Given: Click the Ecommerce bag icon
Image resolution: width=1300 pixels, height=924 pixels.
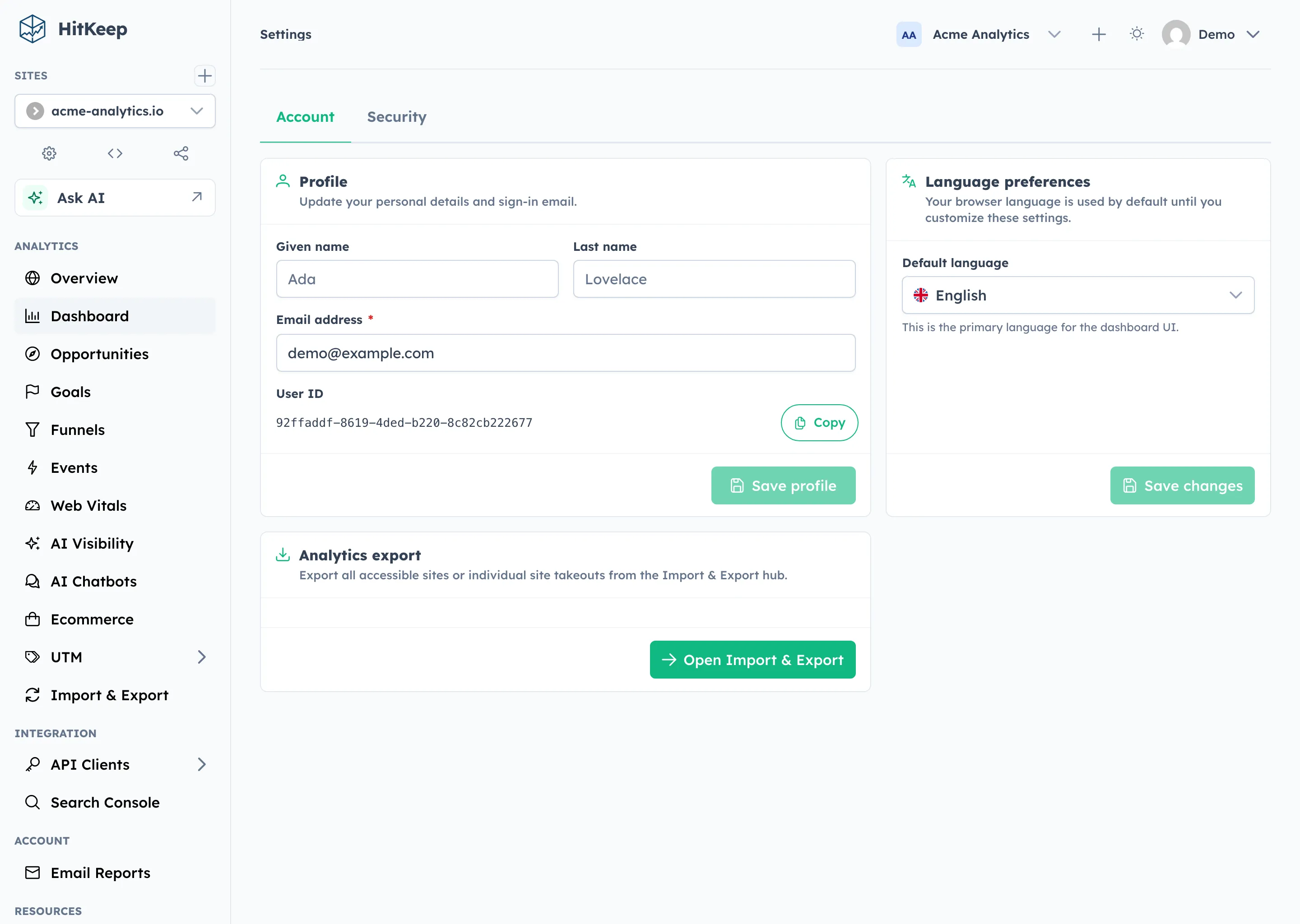Looking at the screenshot, I should (x=32, y=619).
